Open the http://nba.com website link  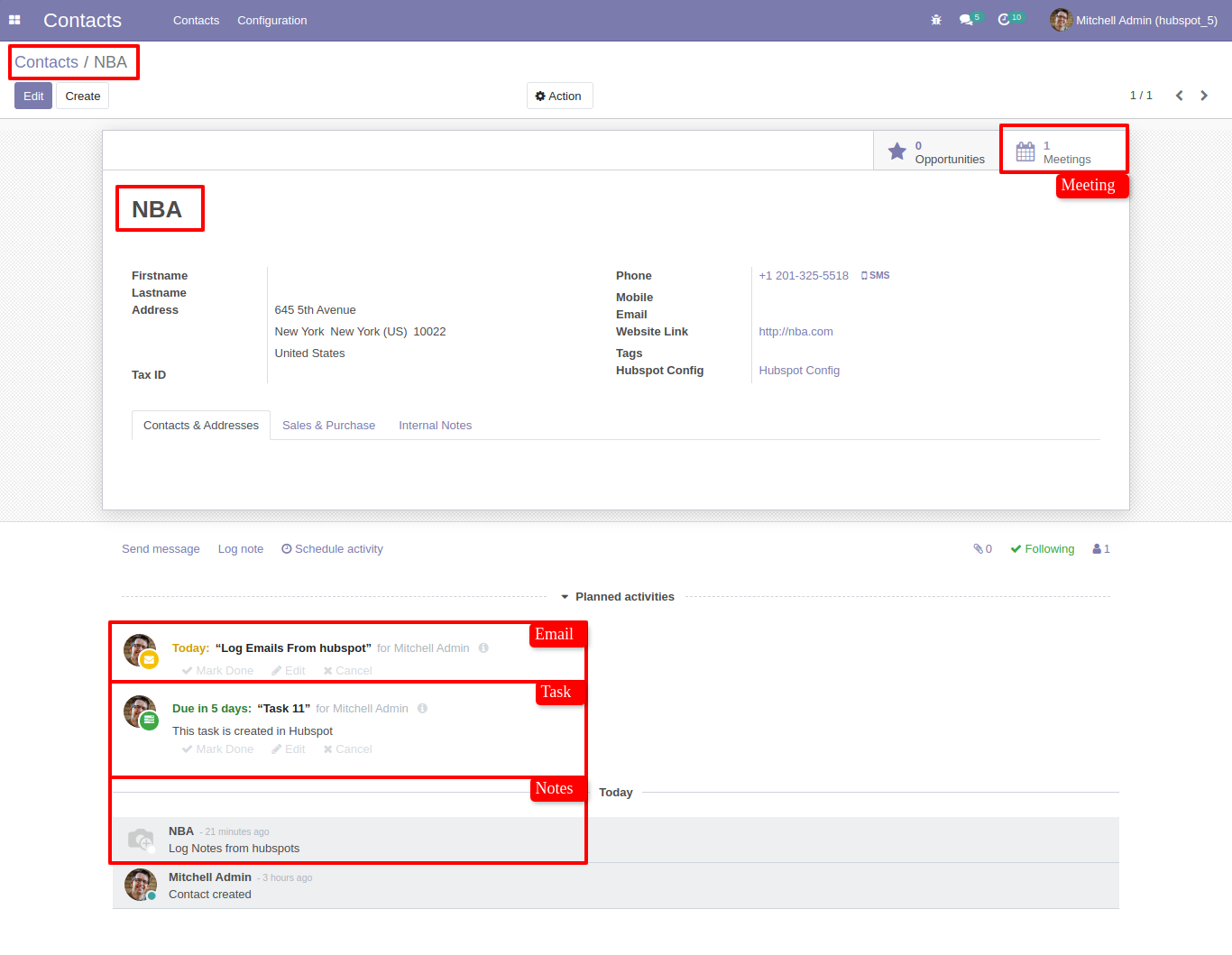795,332
